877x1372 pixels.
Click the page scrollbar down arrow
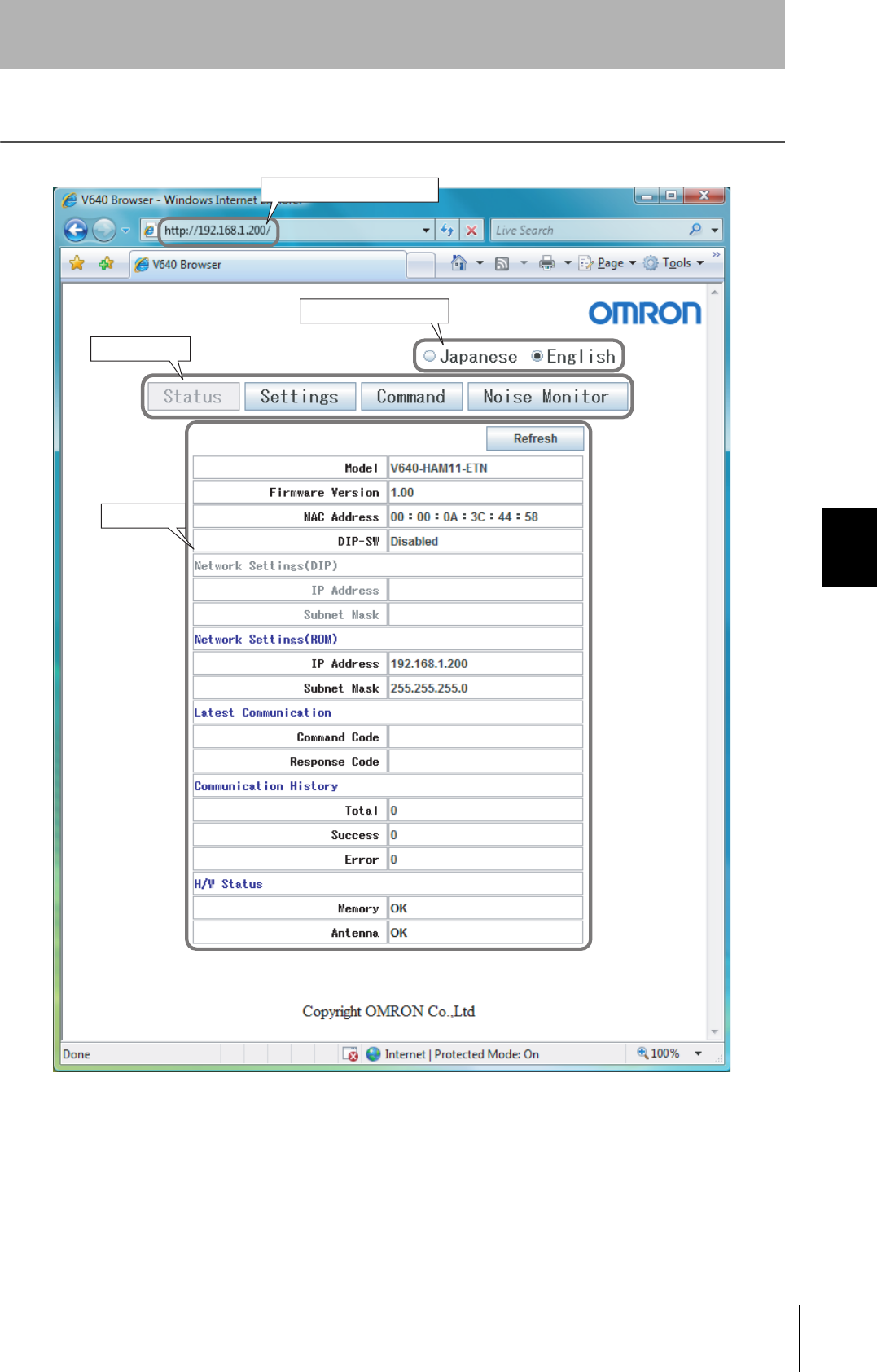pyautogui.click(x=714, y=1031)
